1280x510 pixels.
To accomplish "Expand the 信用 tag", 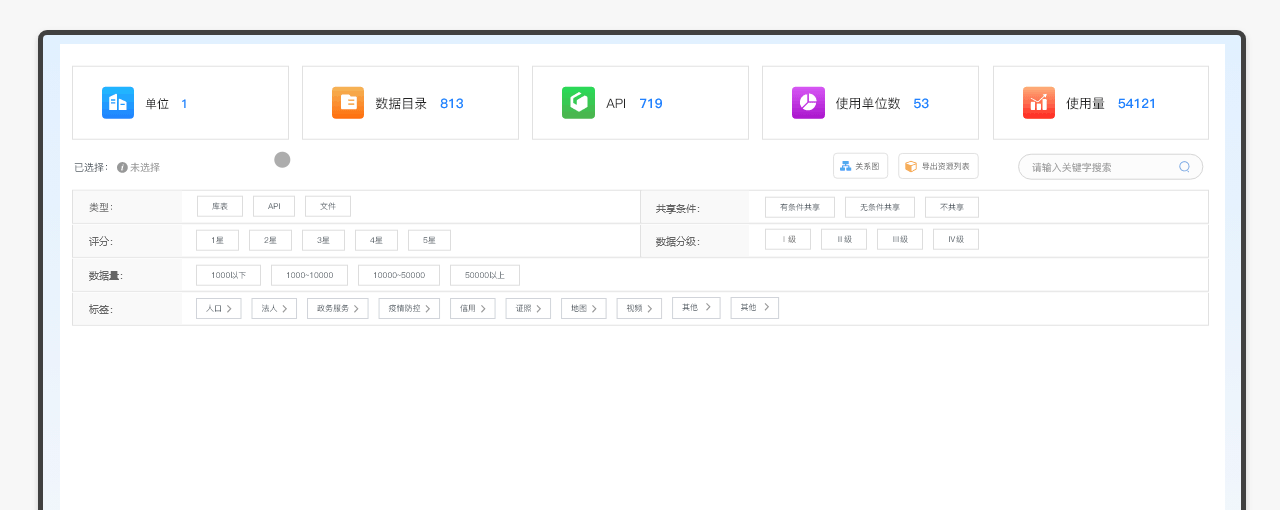I will (473, 309).
